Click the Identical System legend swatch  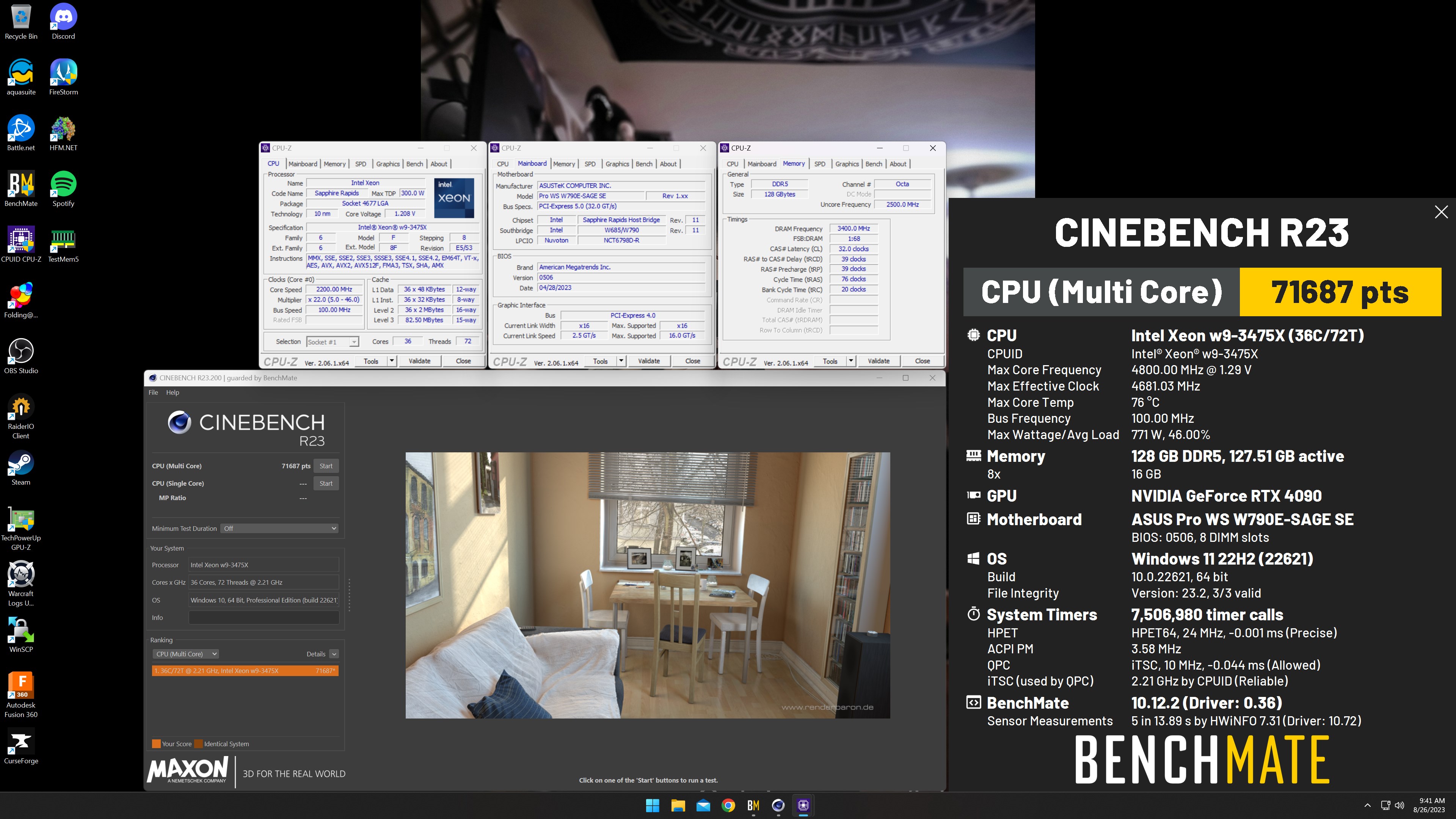point(198,744)
